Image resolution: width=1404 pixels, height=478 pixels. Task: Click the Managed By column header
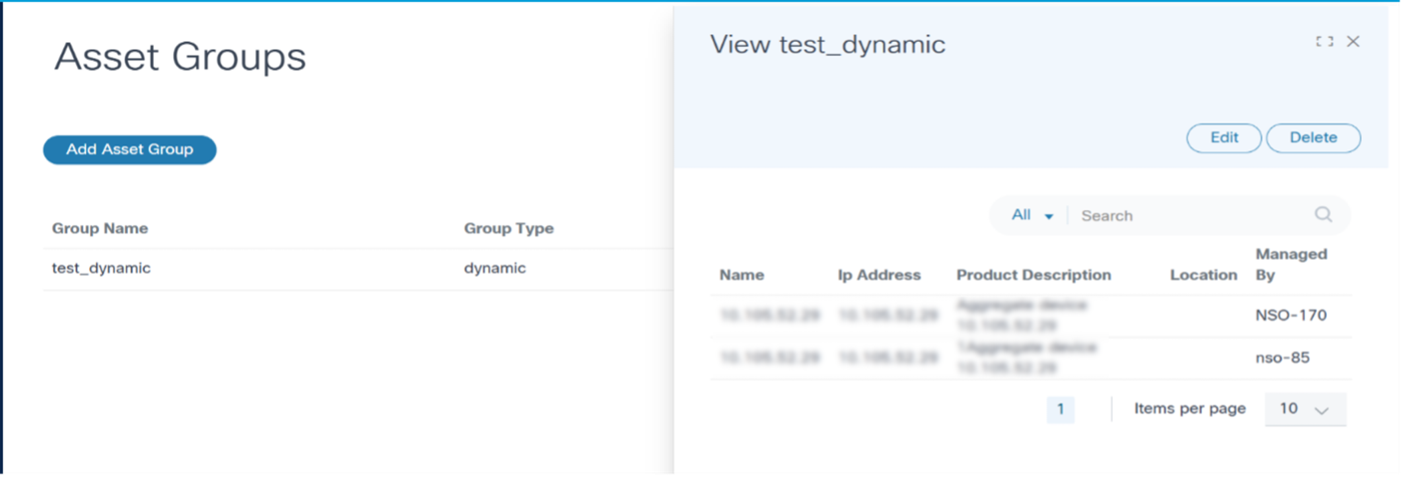(x=1291, y=264)
